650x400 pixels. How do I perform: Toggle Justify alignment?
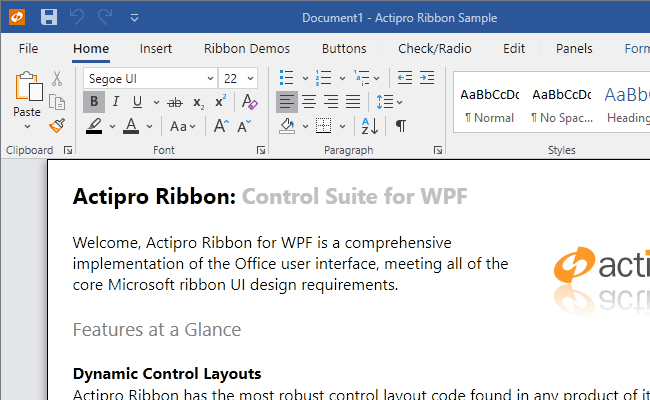pyautogui.click(x=353, y=102)
